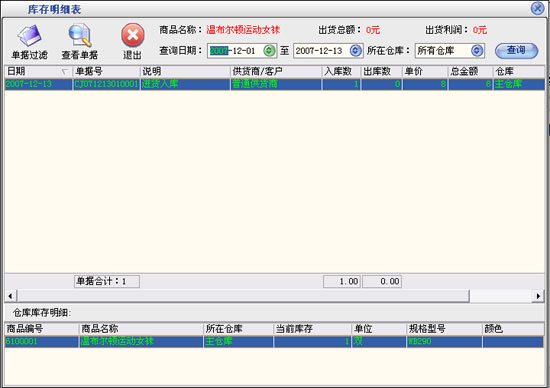Click the end date 2007-12-13 field

(x=322, y=51)
